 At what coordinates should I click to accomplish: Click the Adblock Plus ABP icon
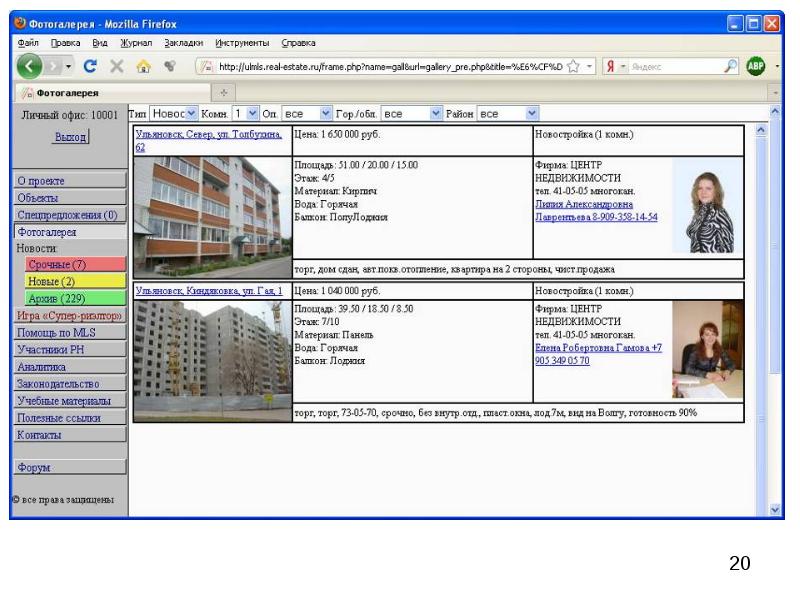755,67
